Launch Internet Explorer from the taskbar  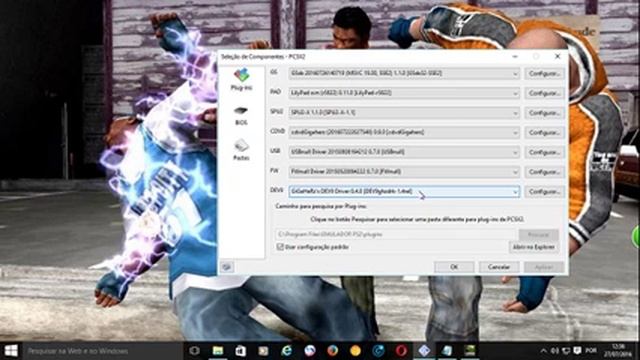[287, 351]
